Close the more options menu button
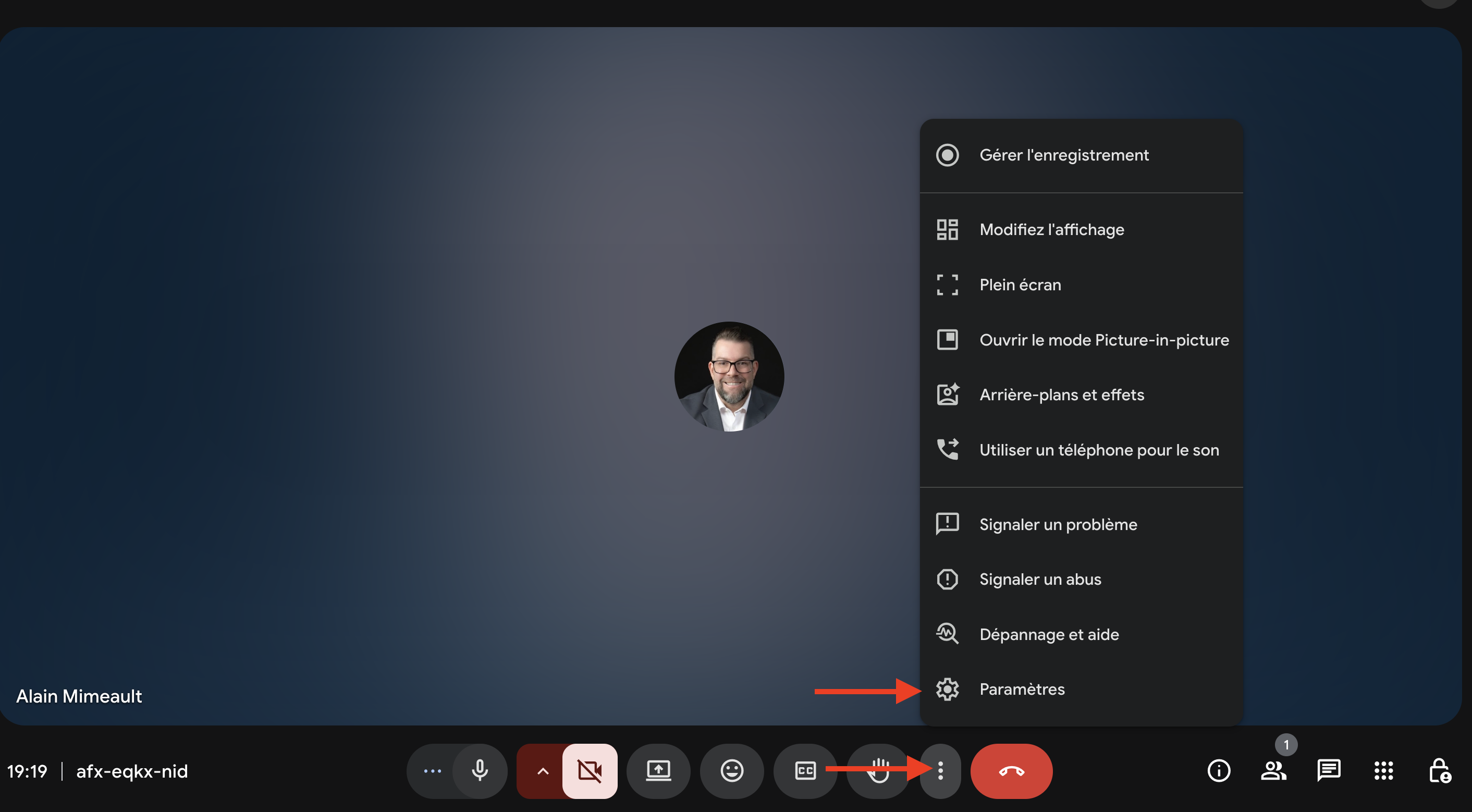Viewport: 1472px width, 812px height. pos(940,771)
